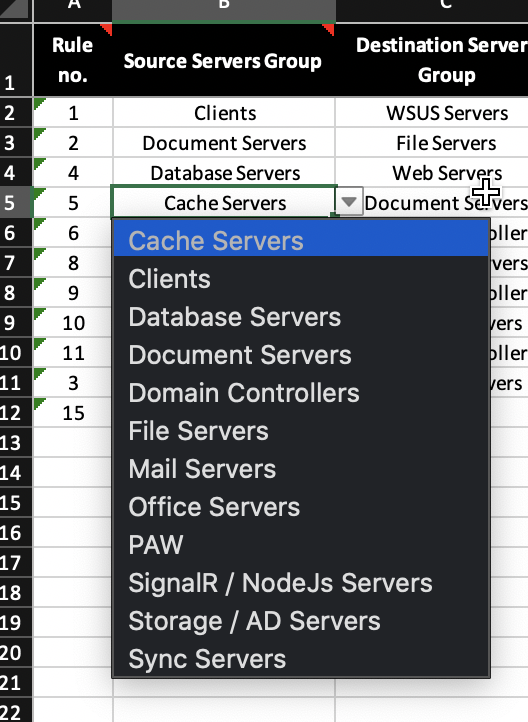
Task: Select the Document Servers cell in row 5
Action: pos(446,203)
